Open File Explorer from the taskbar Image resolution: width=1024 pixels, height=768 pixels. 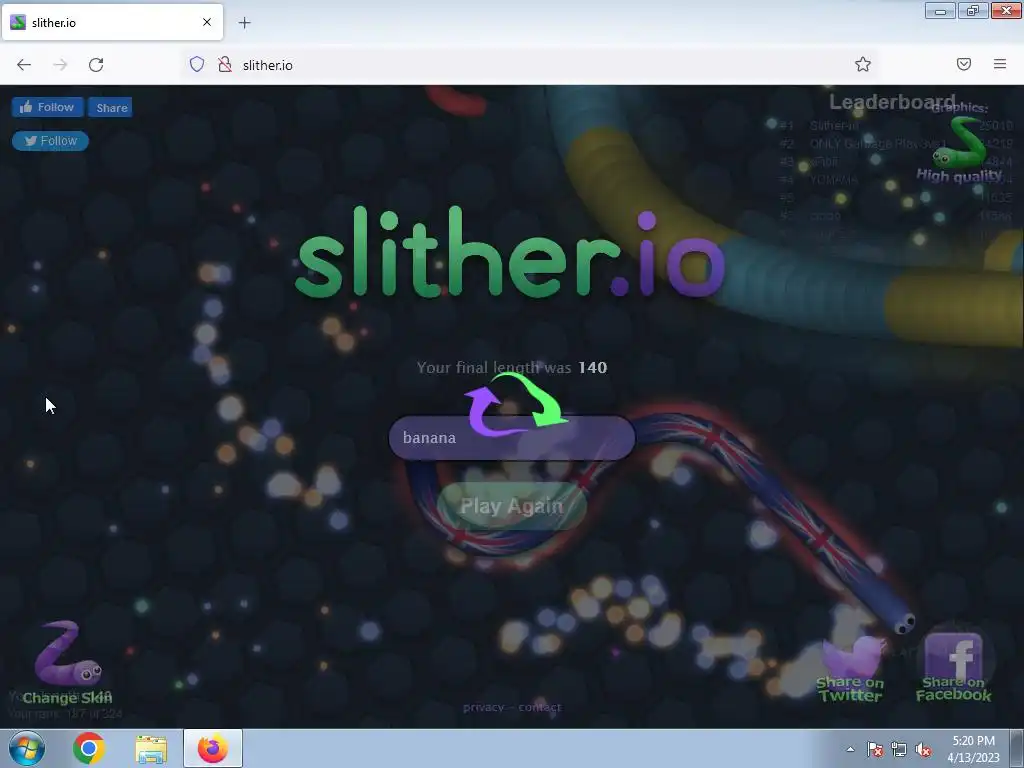(x=151, y=748)
